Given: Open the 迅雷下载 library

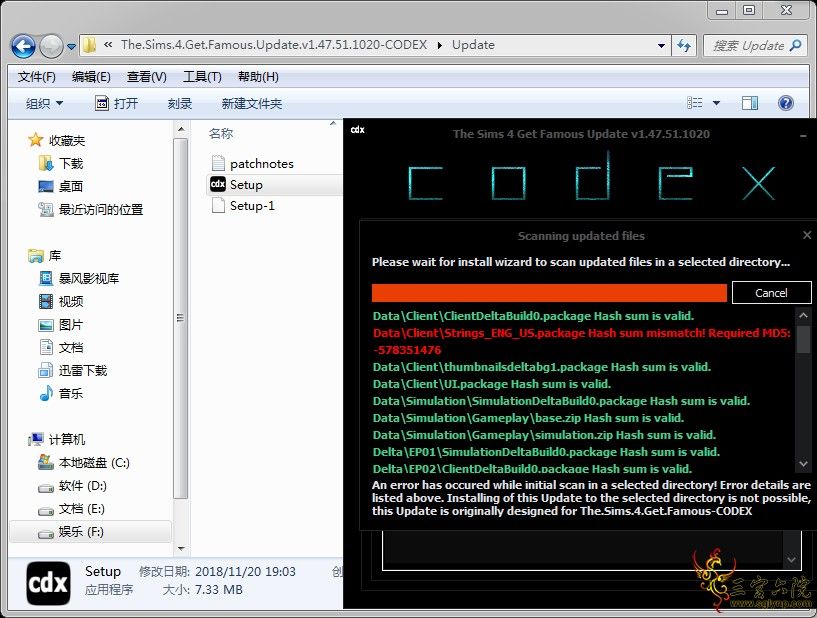Looking at the screenshot, I should (72, 370).
